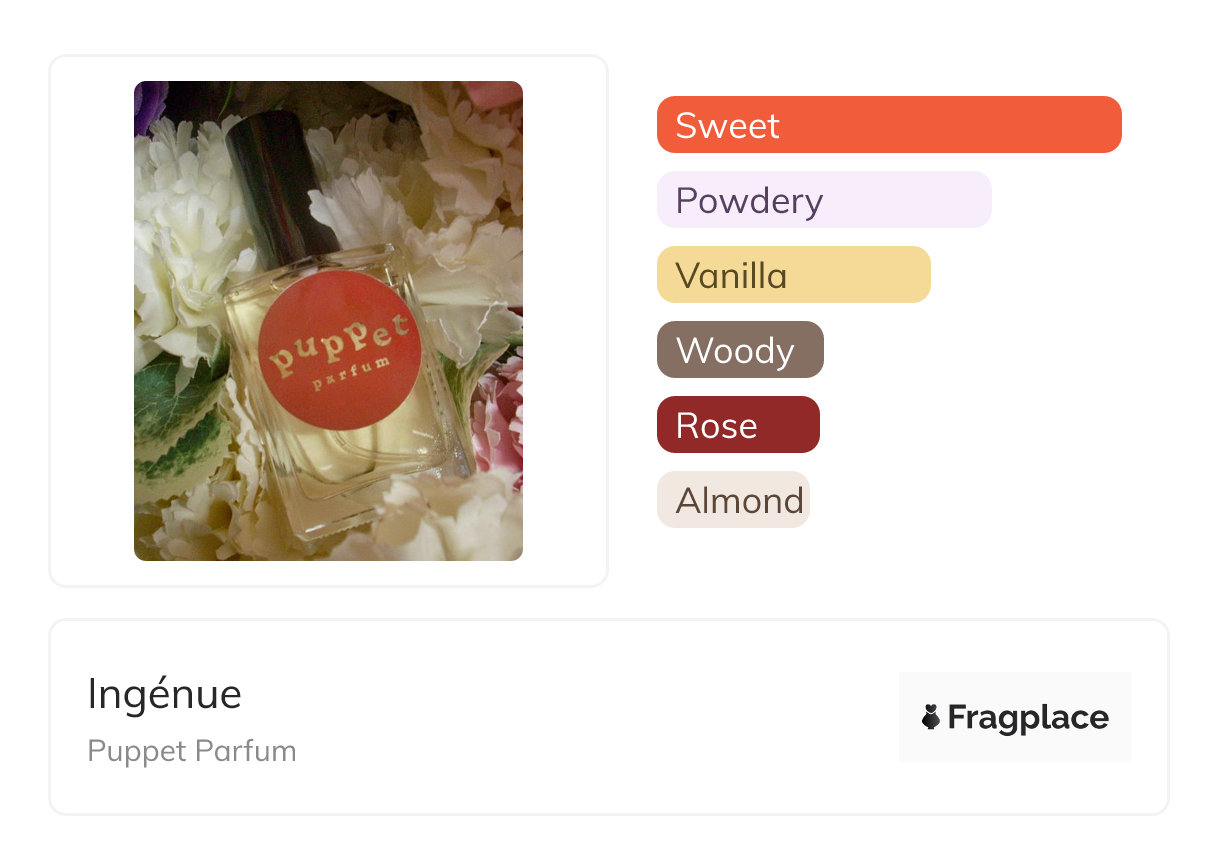Open the Puppet Parfum brand link
The width and height of the screenshot is (1218, 864).
(192, 751)
